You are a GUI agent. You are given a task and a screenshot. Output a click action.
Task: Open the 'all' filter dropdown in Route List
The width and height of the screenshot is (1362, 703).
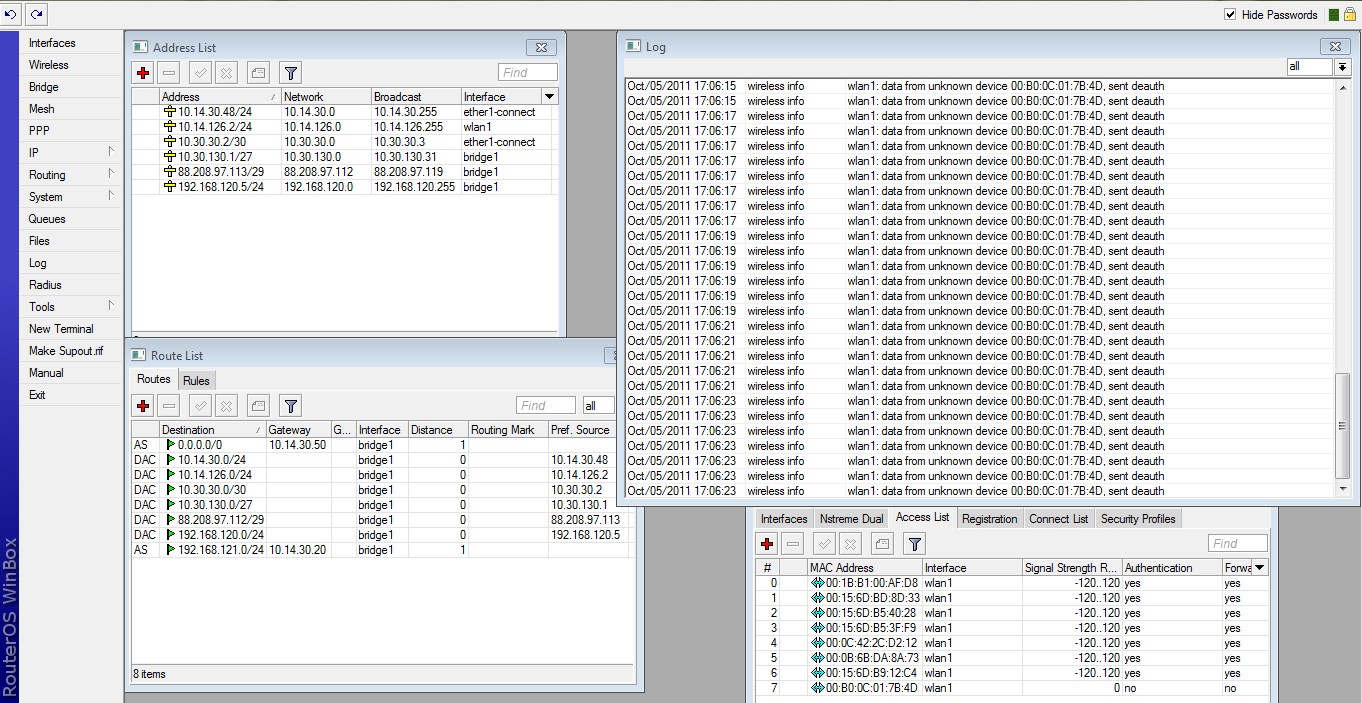(x=599, y=405)
